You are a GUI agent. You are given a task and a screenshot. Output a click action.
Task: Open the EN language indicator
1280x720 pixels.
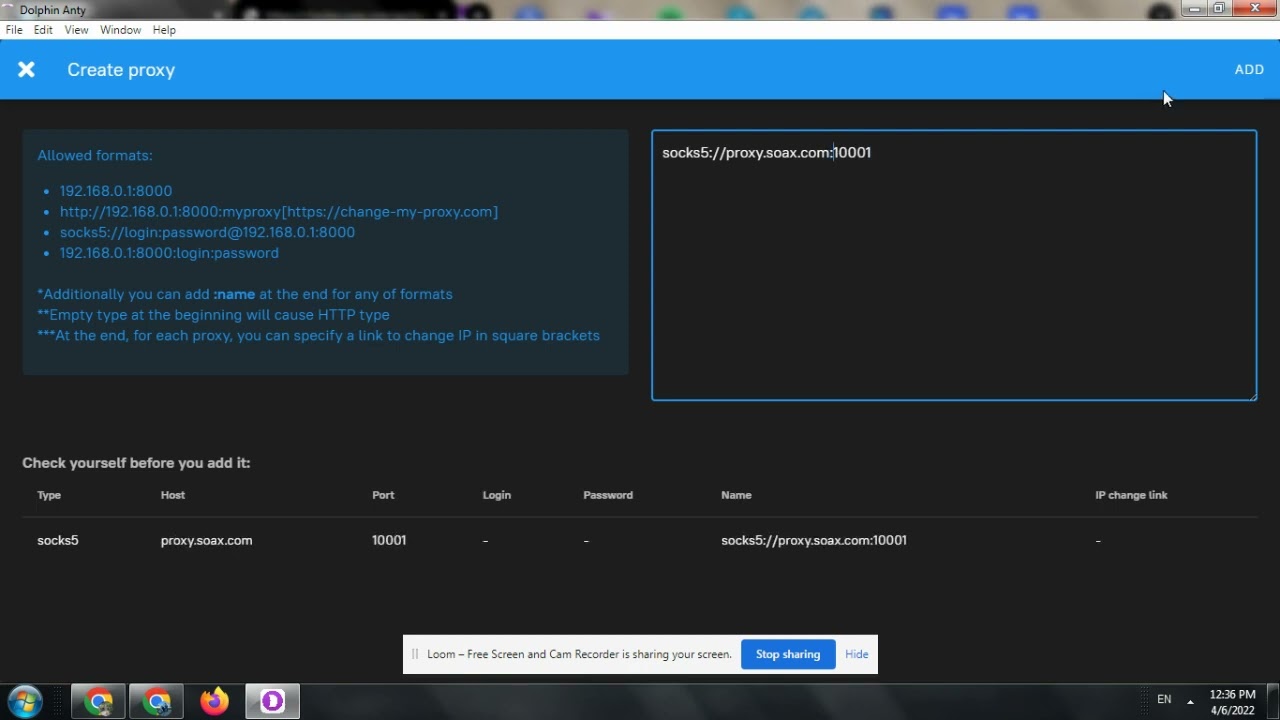[1164, 700]
